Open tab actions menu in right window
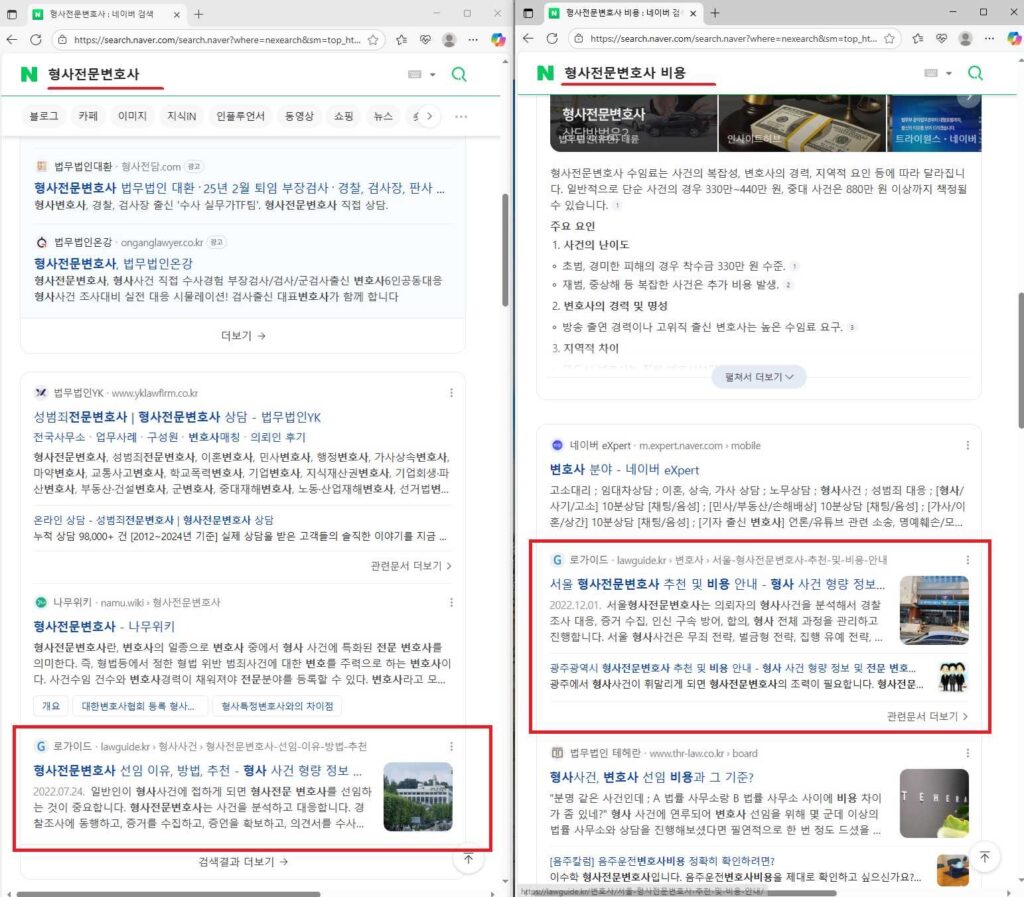1024x897 pixels. tap(528, 13)
